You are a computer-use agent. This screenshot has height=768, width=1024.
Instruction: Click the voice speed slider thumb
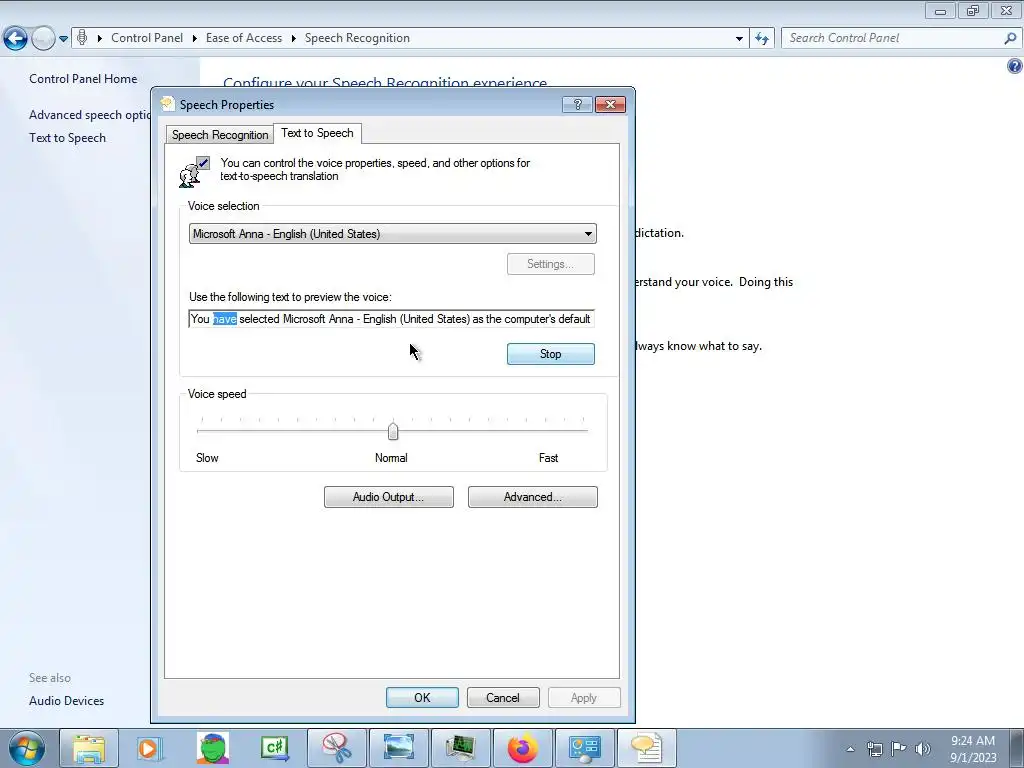(x=392, y=432)
